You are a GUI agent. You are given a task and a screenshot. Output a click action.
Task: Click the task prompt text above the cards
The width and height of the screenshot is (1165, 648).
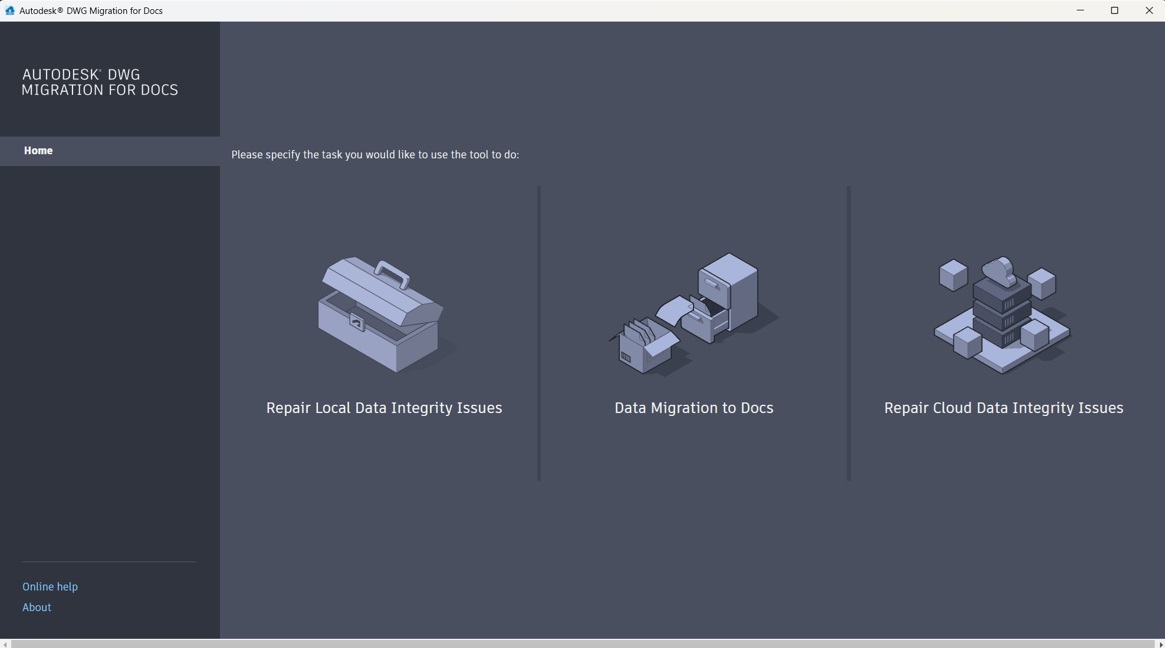pyautogui.click(x=375, y=154)
